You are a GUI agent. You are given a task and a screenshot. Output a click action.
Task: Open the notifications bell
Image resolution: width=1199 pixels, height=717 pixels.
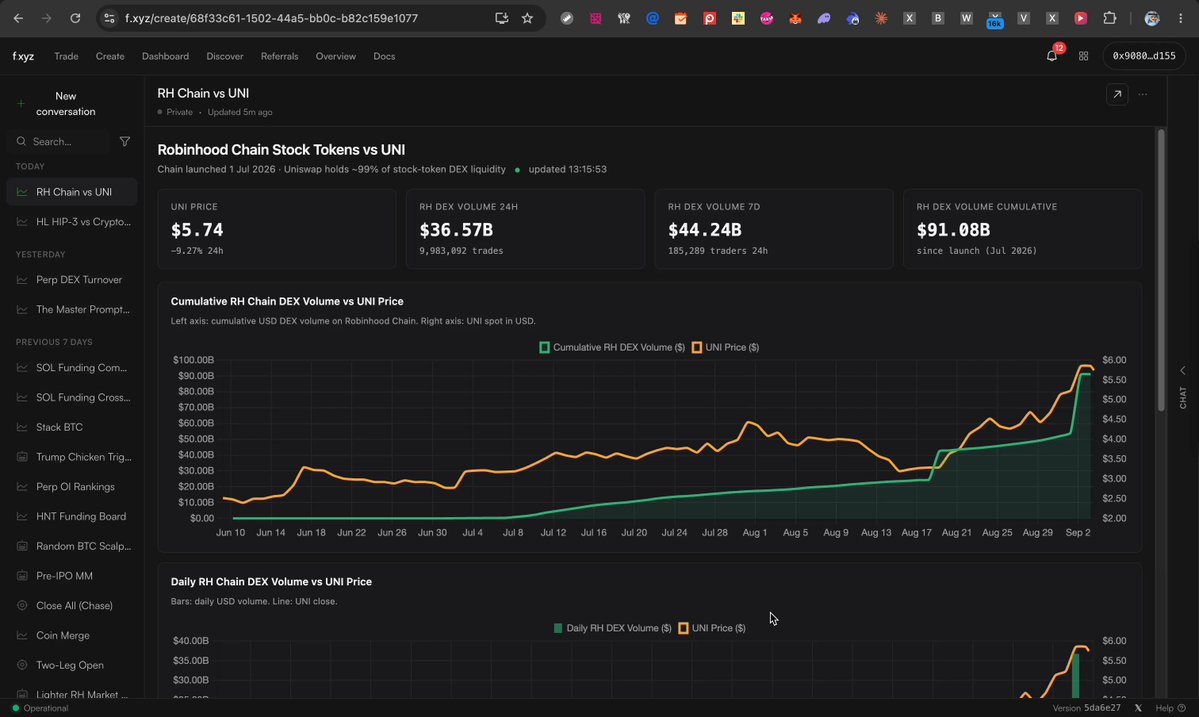[x=1052, y=56]
